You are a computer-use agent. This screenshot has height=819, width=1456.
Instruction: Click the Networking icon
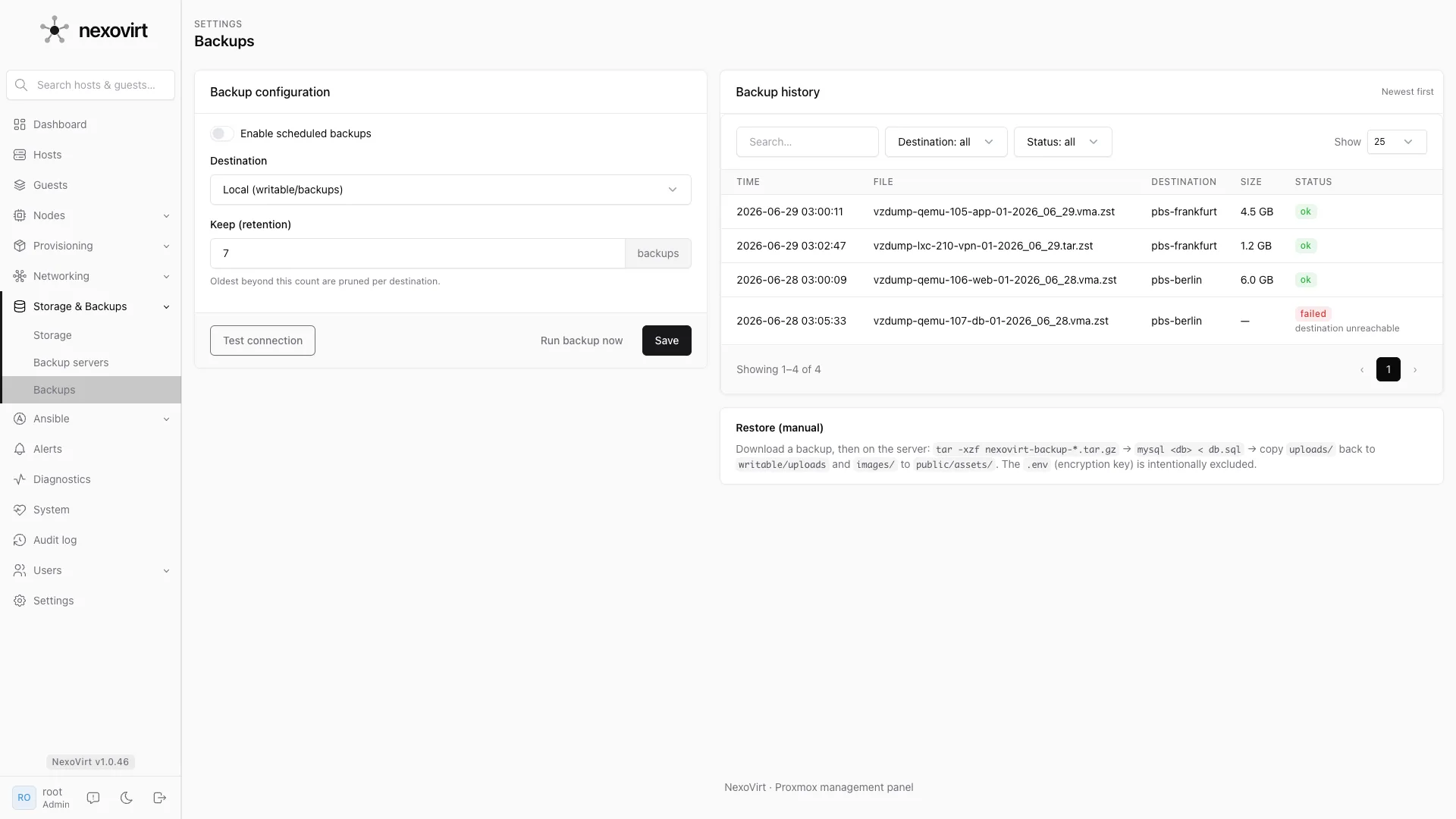click(x=20, y=276)
